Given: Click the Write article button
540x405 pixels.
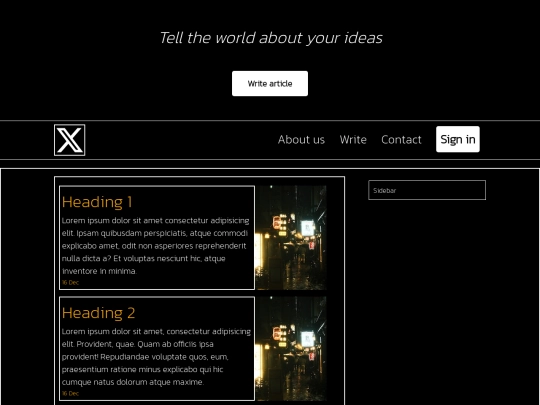Looking at the screenshot, I should pos(270,84).
